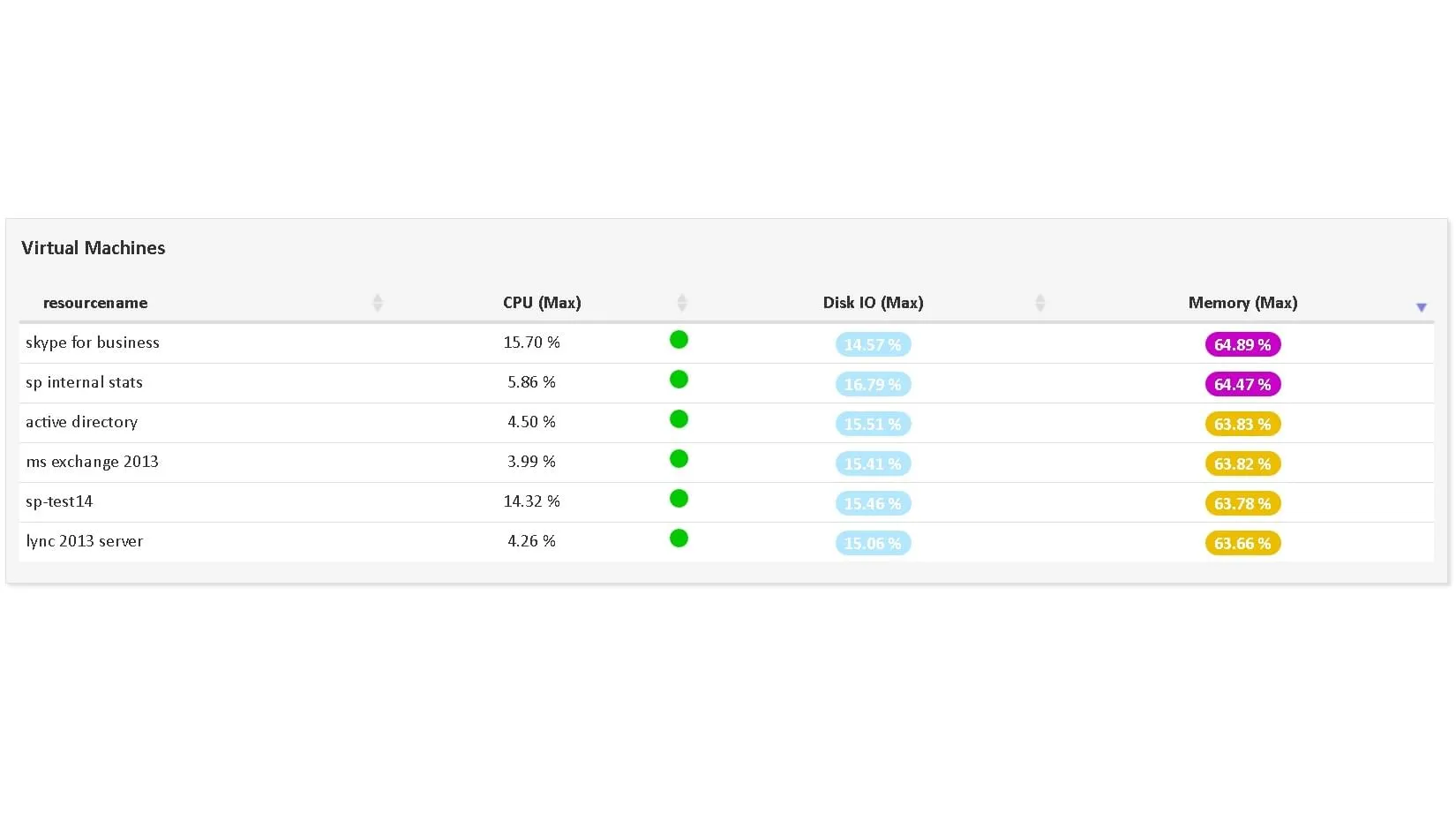This screenshot has width=1456, height=821.
Task: Click the purple 64.89 % memory badge
Action: [1242, 344]
